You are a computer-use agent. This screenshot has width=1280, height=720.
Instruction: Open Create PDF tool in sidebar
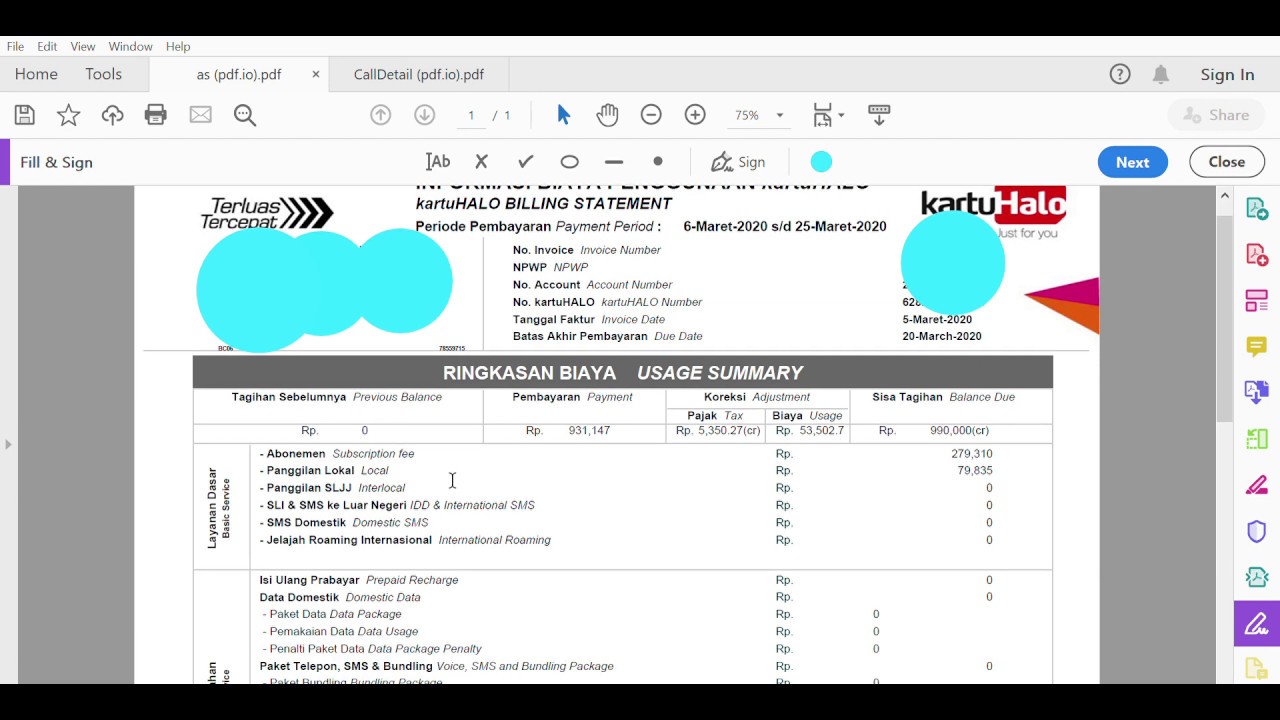click(x=1256, y=255)
